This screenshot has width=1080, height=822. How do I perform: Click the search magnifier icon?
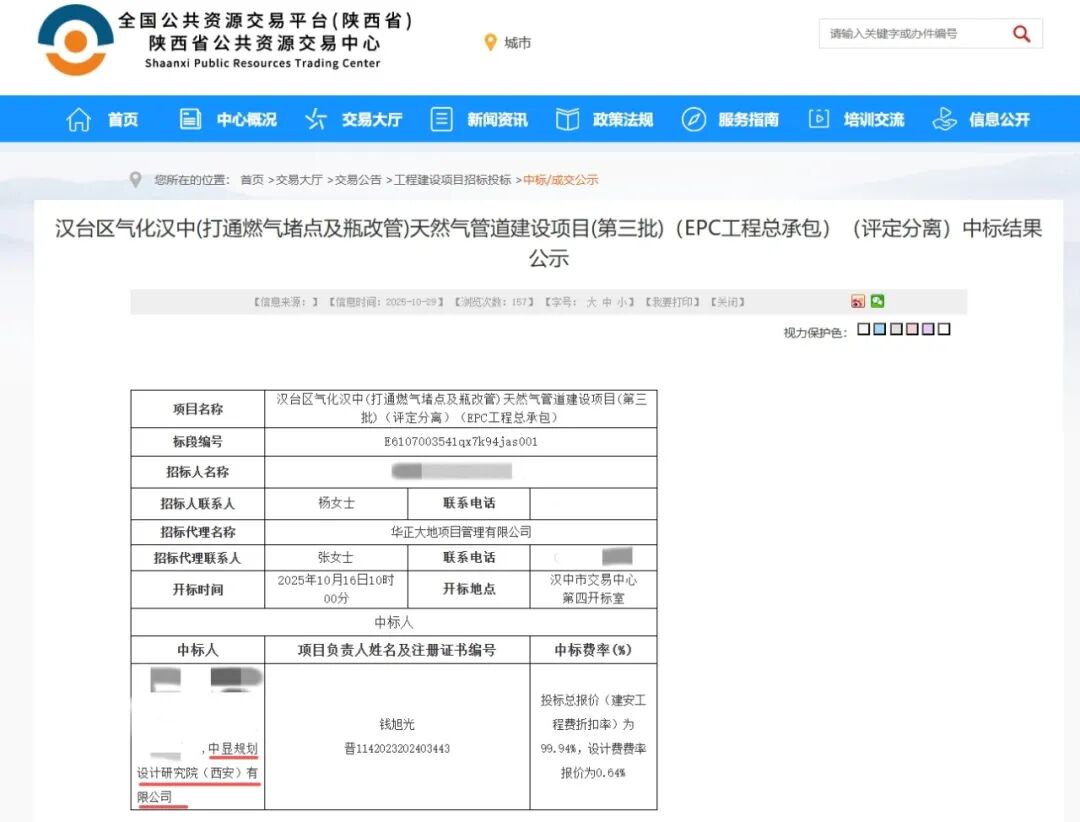pos(1021,34)
